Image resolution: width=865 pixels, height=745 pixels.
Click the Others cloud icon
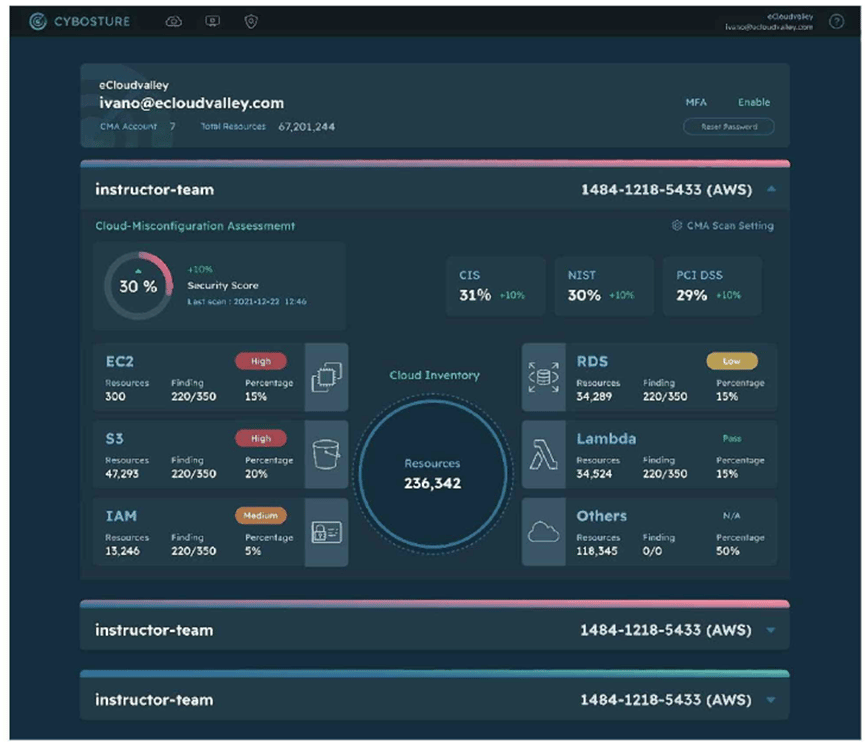coord(544,532)
